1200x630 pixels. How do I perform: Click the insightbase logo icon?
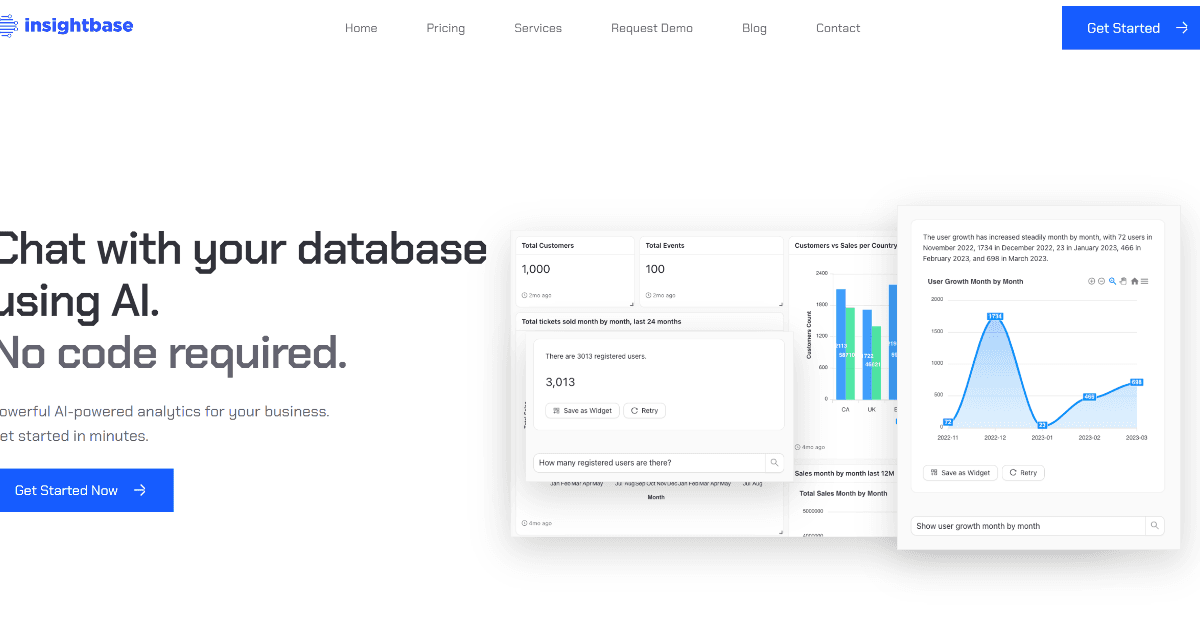point(8,25)
